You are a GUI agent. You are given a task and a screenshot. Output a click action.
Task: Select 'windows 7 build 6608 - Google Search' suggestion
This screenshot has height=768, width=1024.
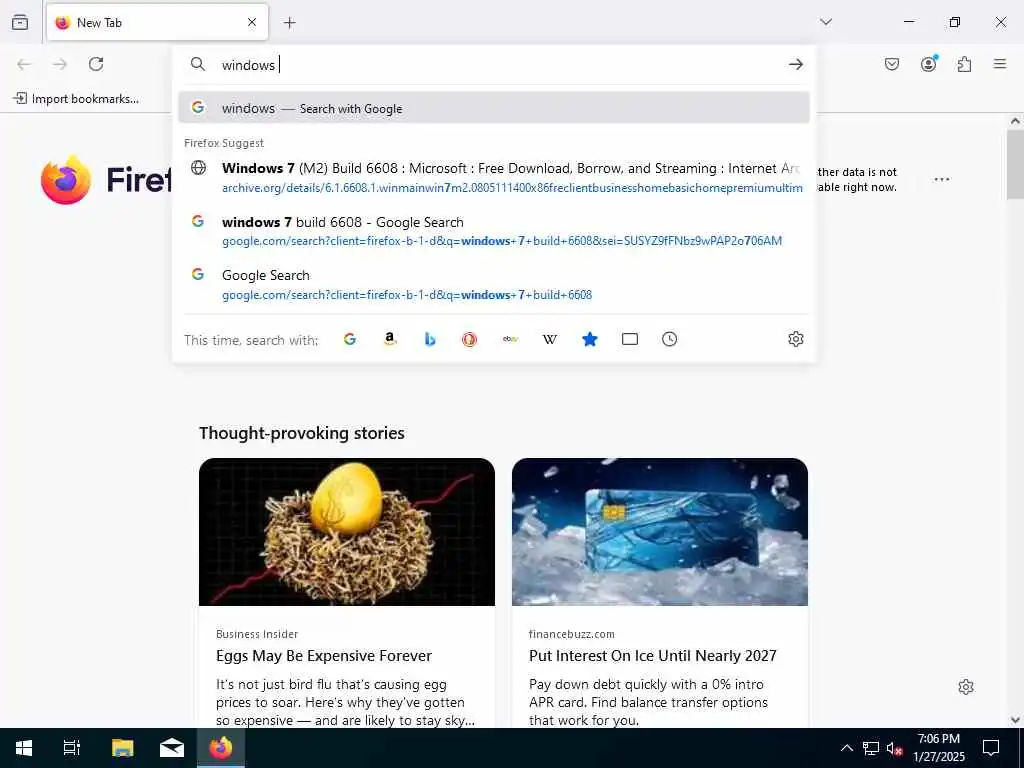click(494, 231)
